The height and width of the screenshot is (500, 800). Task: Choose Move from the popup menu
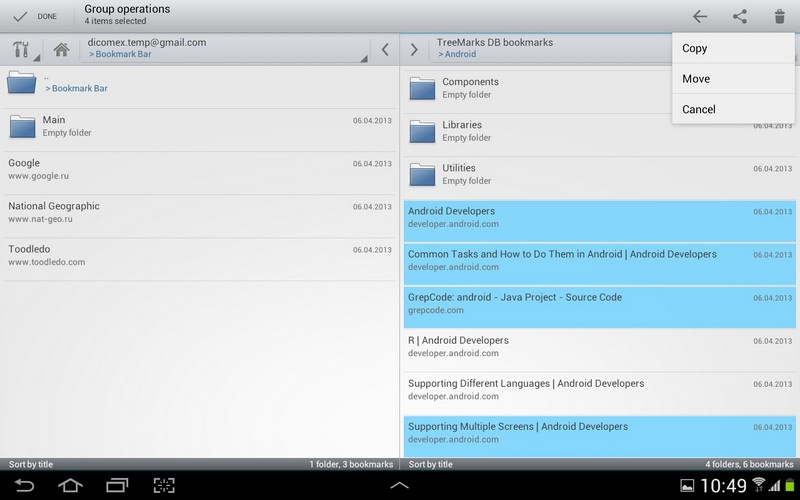click(x=733, y=79)
